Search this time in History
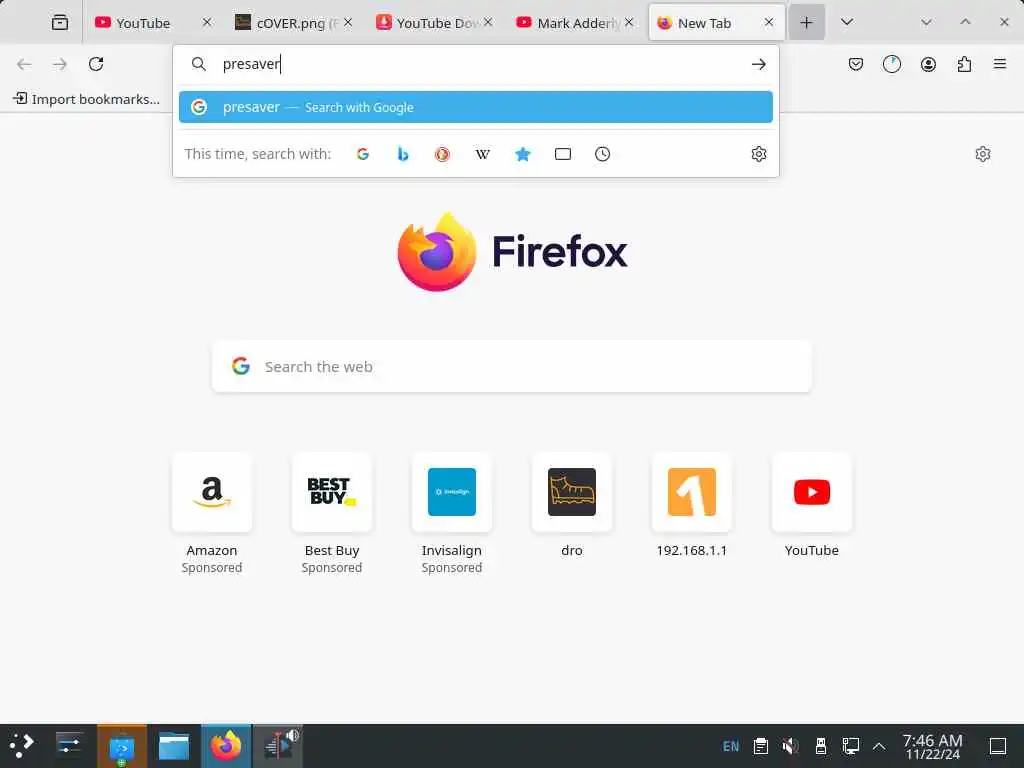 (602, 154)
